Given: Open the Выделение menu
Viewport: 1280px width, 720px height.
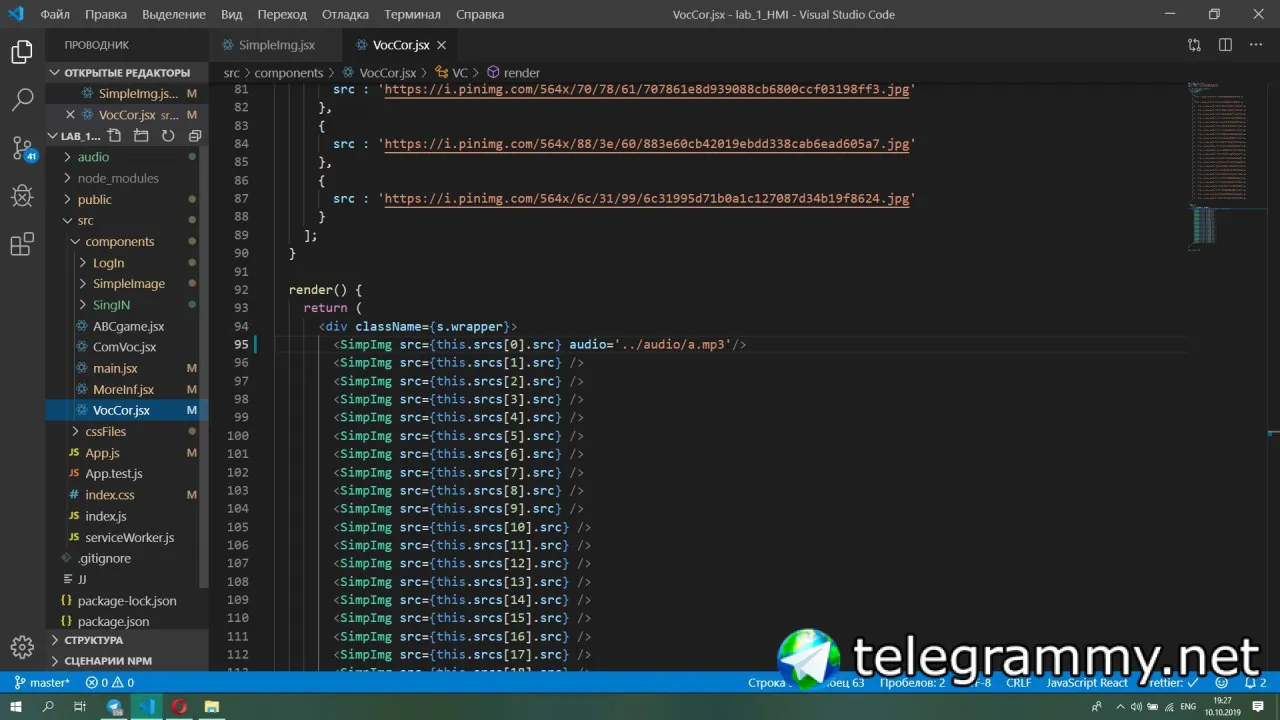Looking at the screenshot, I should pos(174,15).
